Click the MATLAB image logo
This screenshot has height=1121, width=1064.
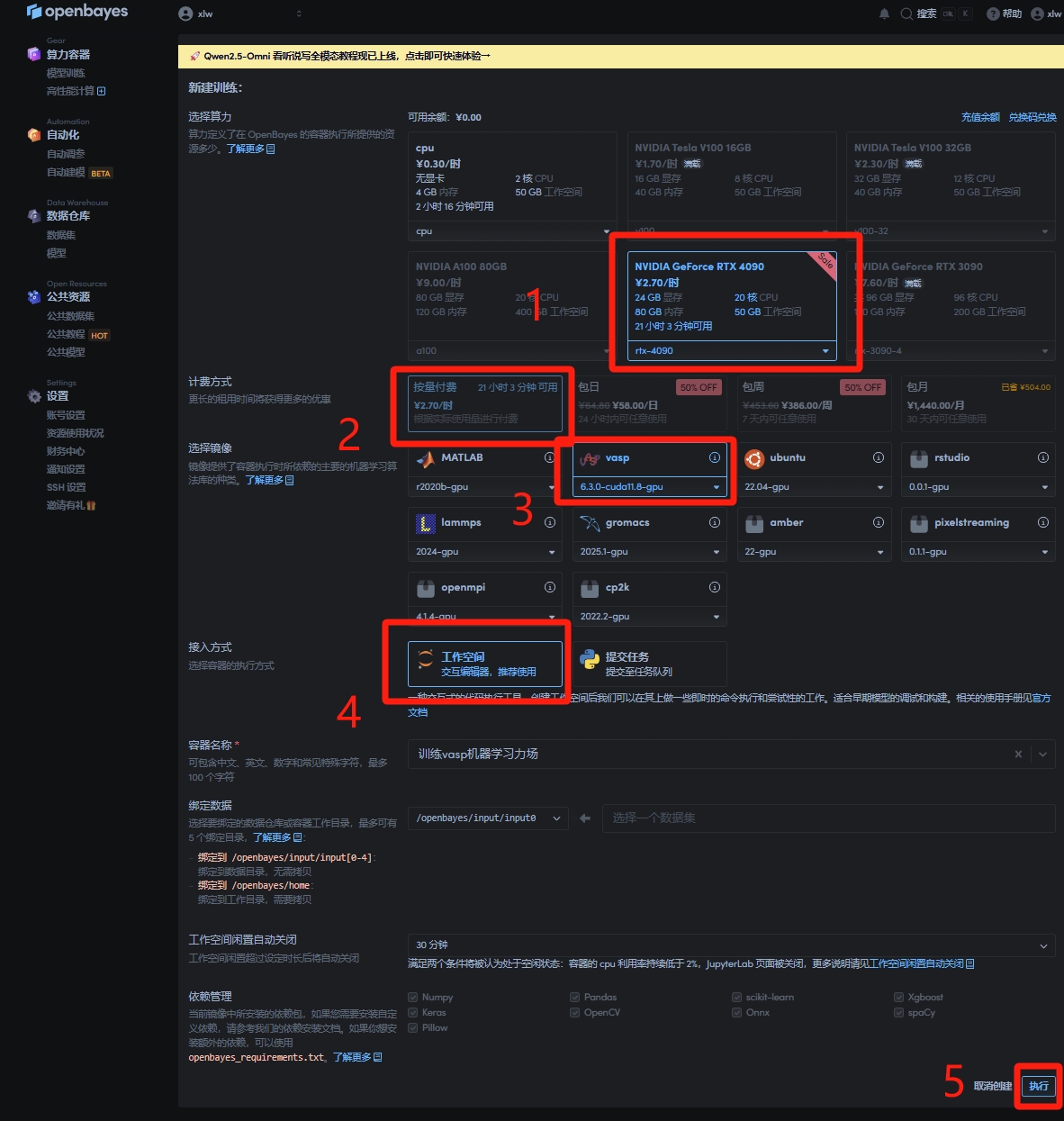[x=426, y=458]
